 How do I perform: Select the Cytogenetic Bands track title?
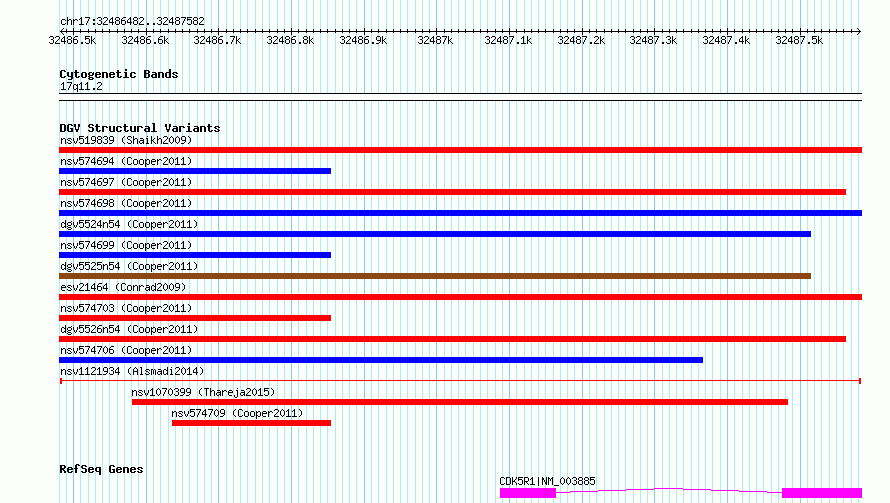coord(119,74)
